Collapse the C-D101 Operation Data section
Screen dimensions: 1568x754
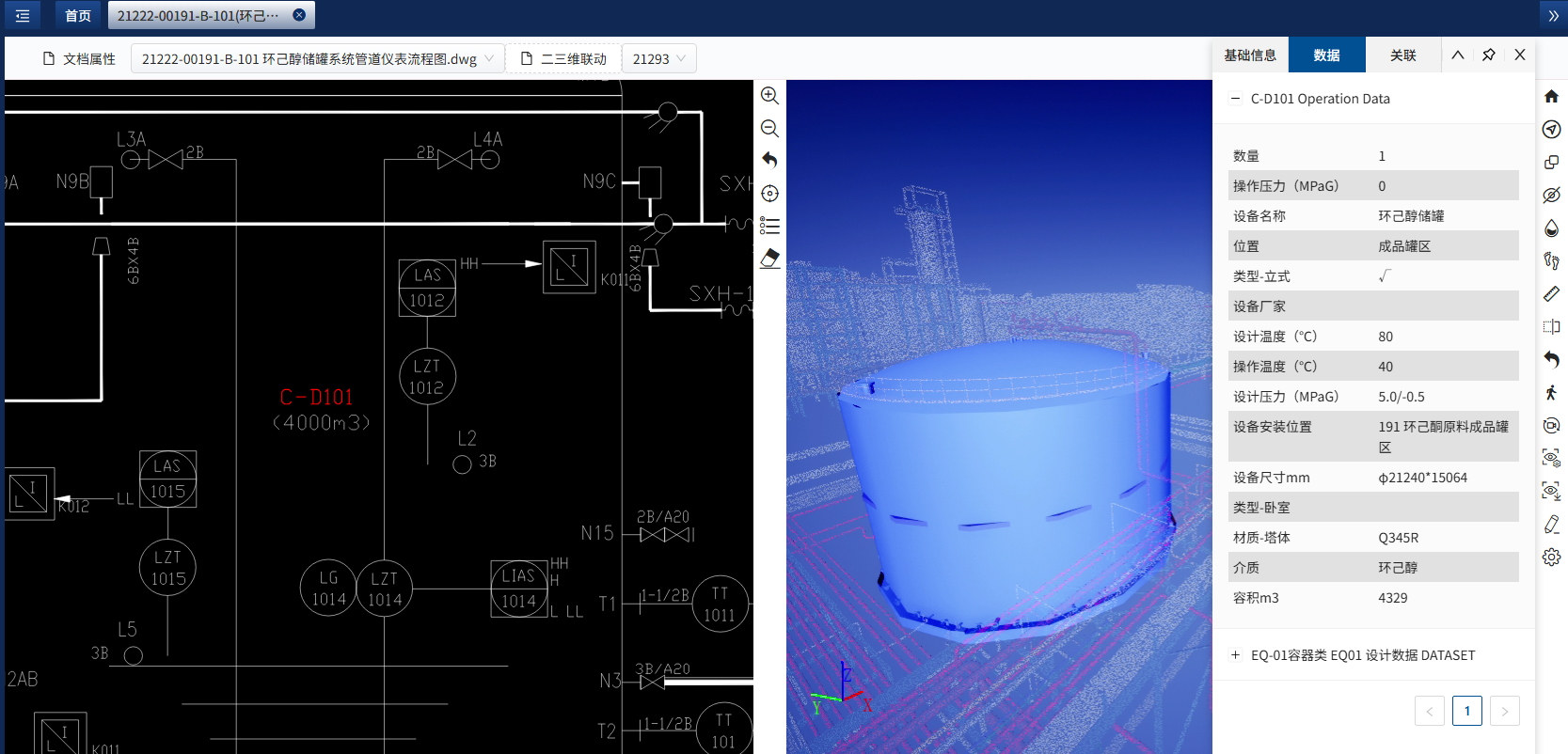pos(1236,99)
